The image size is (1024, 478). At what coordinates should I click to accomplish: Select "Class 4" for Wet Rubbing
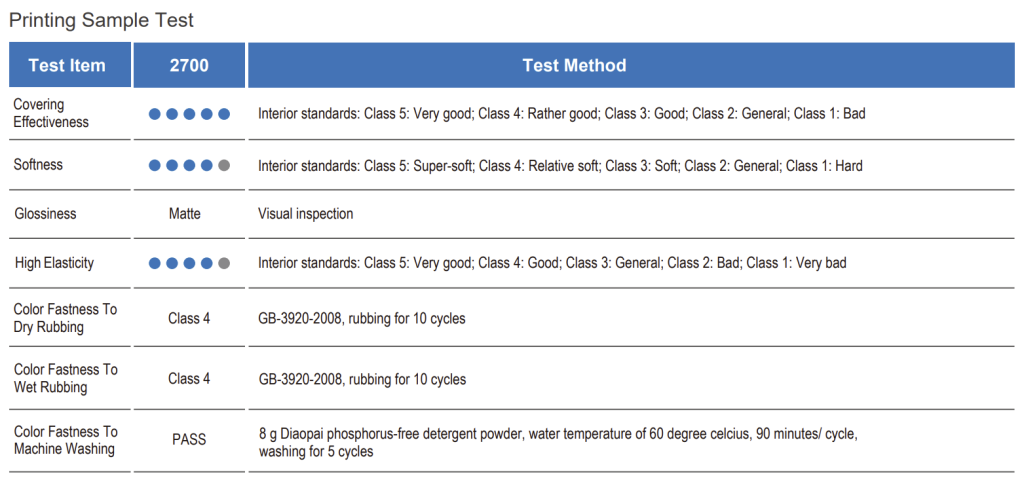tap(189, 379)
